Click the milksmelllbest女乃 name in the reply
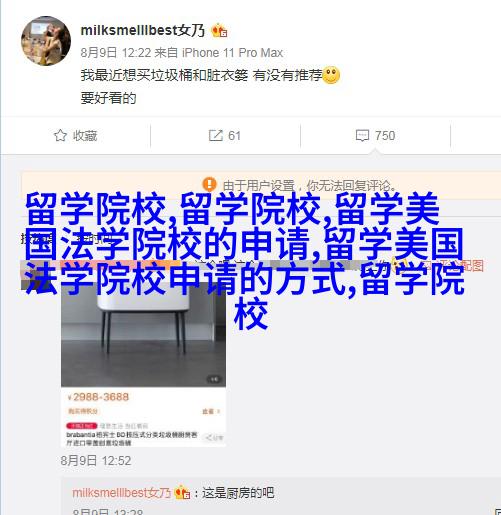Viewport: 501px width, 515px height. [x=121, y=493]
